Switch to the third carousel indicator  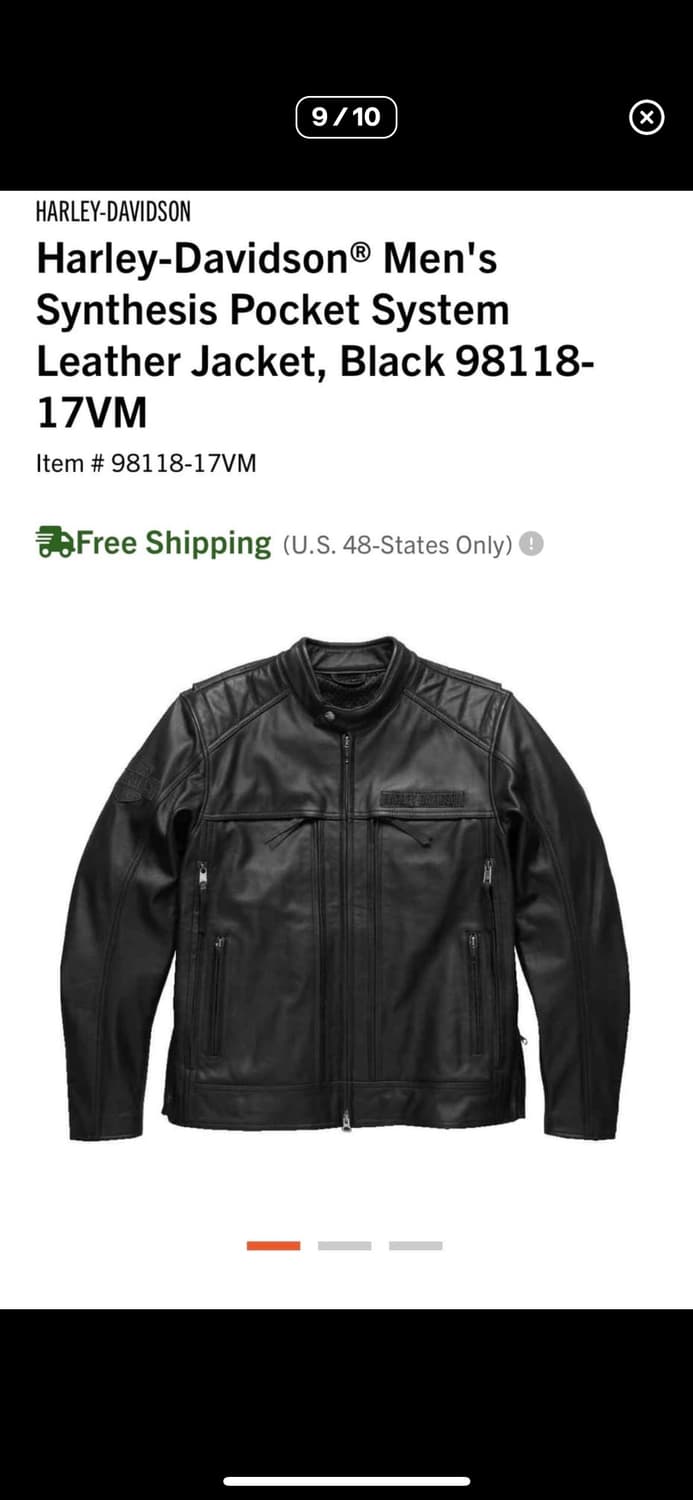(415, 1245)
